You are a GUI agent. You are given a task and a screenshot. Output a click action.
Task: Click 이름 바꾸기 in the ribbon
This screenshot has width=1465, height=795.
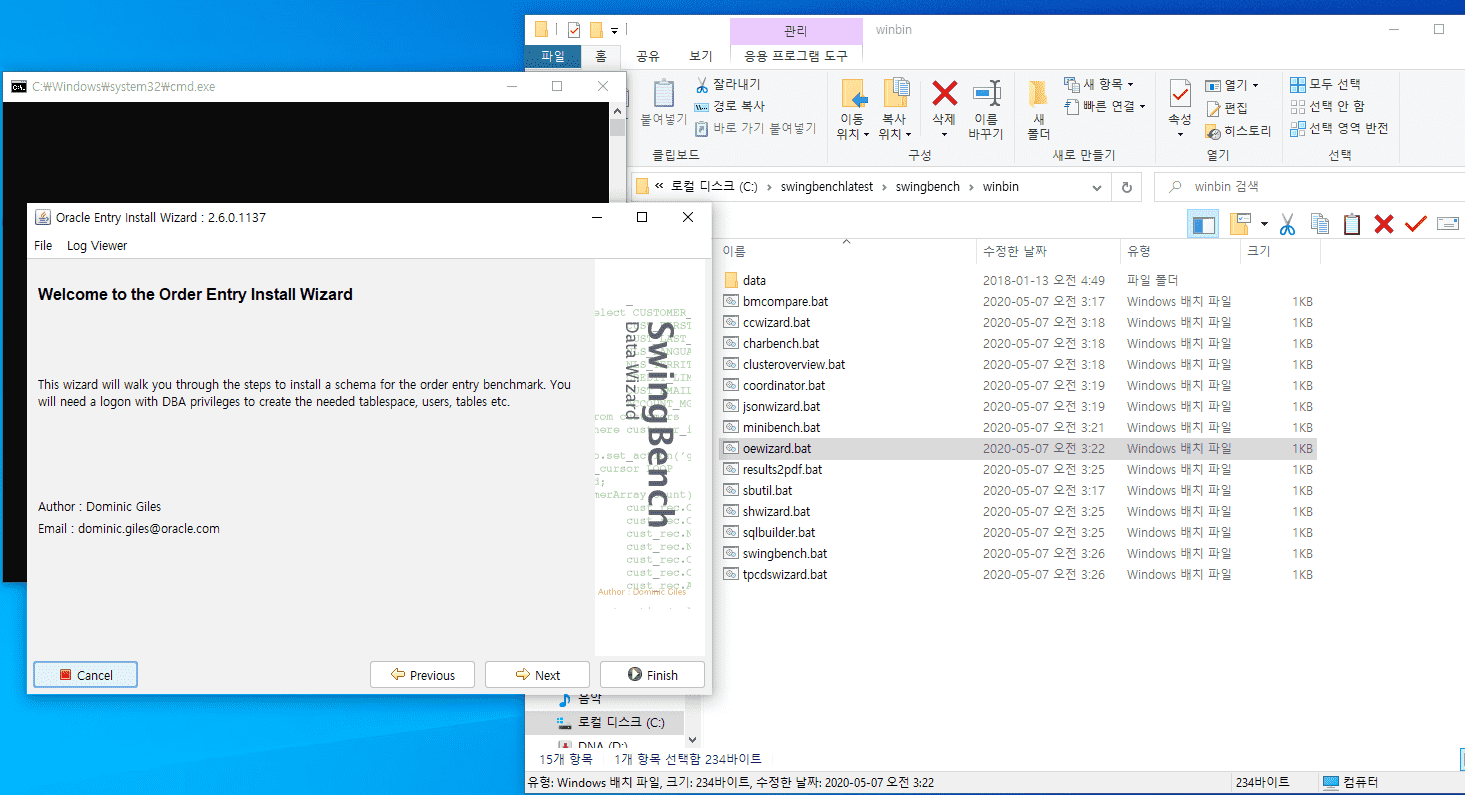pos(986,109)
